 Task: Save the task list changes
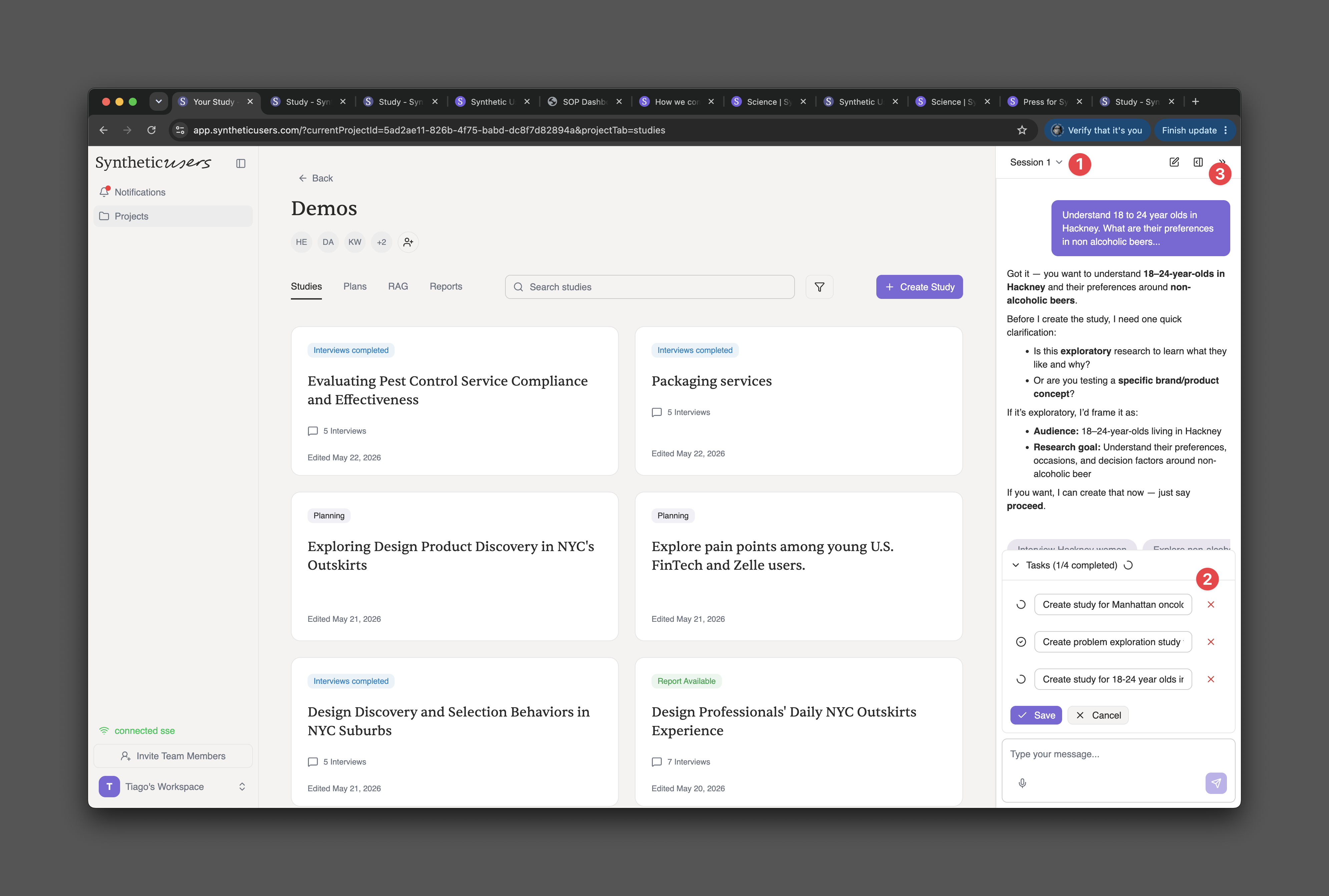pos(1036,716)
